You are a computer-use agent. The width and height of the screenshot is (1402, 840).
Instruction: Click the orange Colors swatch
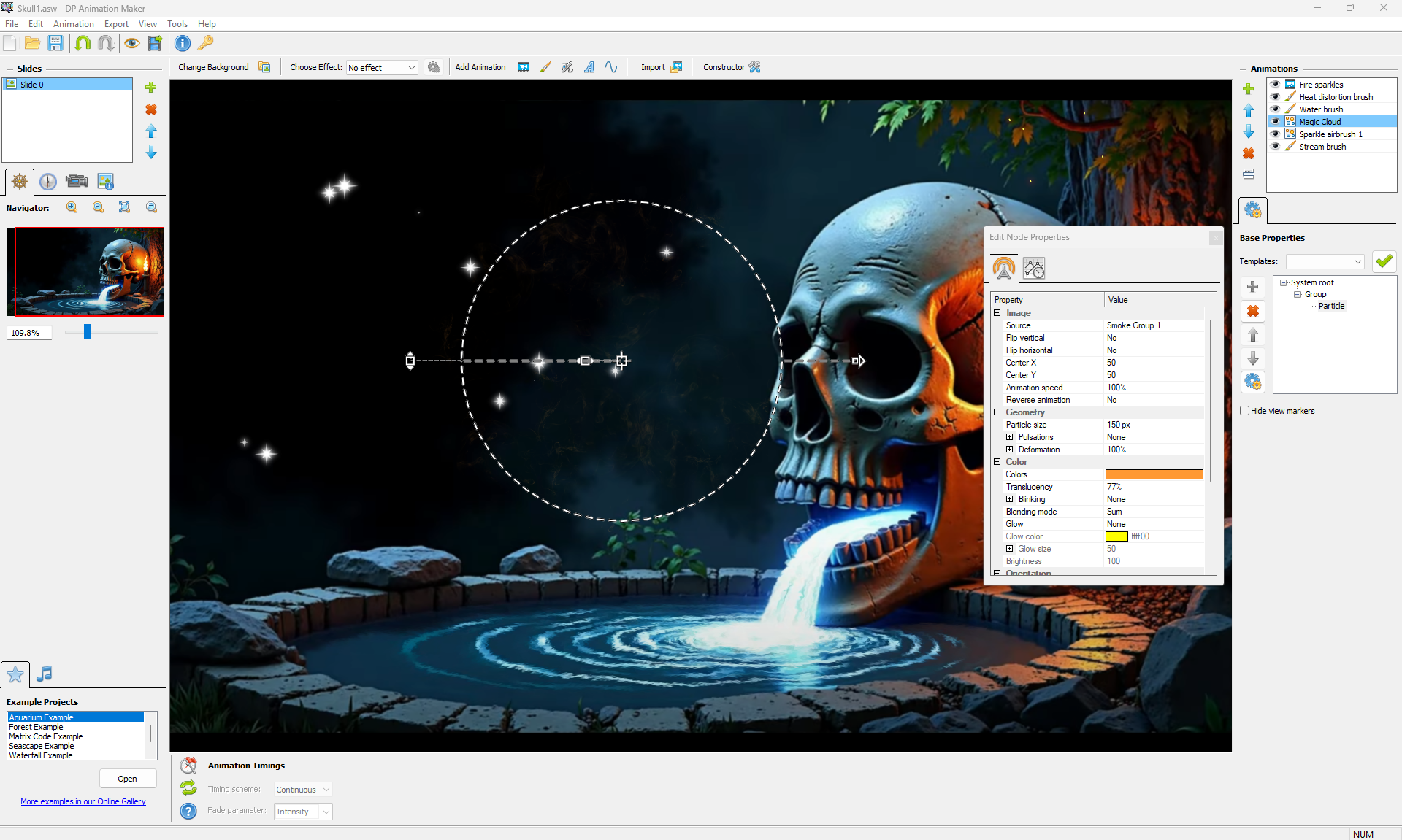point(1154,474)
